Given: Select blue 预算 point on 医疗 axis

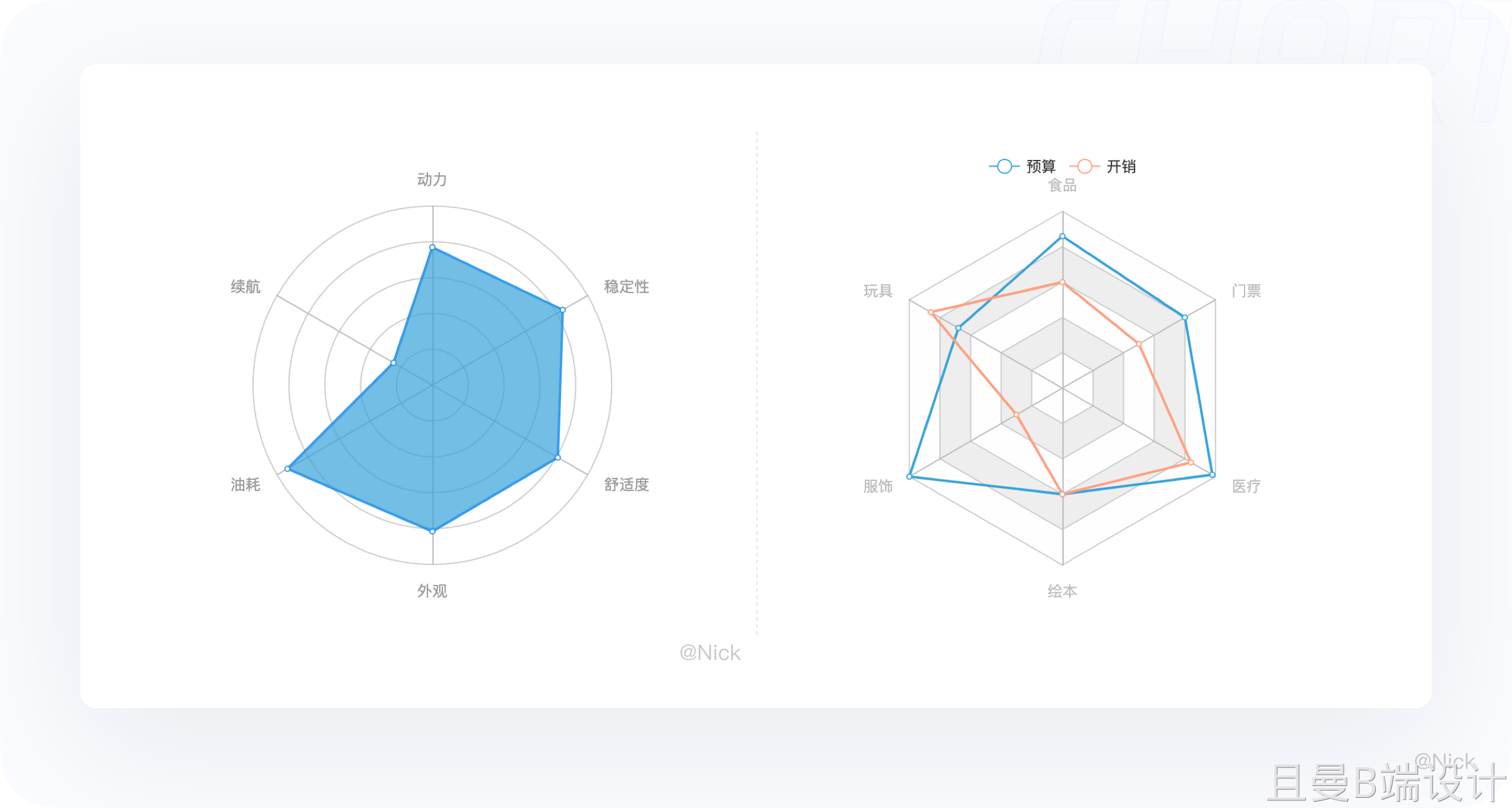Looking at the screenshot, I should coord(1212,475).
